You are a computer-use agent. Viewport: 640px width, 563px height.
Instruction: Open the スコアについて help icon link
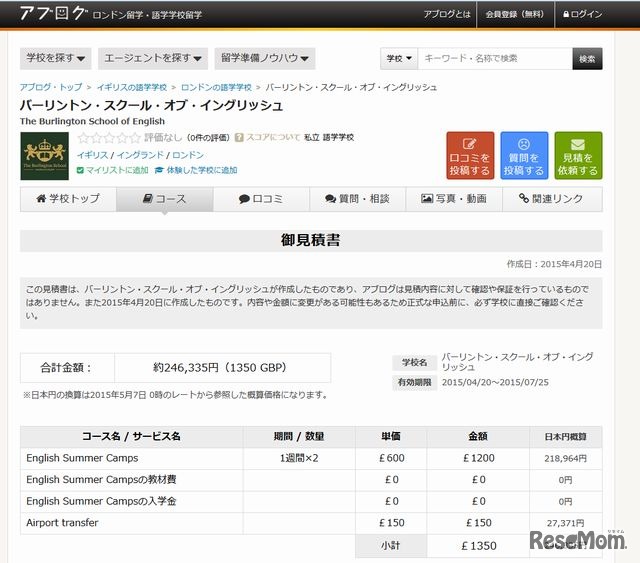point(267,138)
